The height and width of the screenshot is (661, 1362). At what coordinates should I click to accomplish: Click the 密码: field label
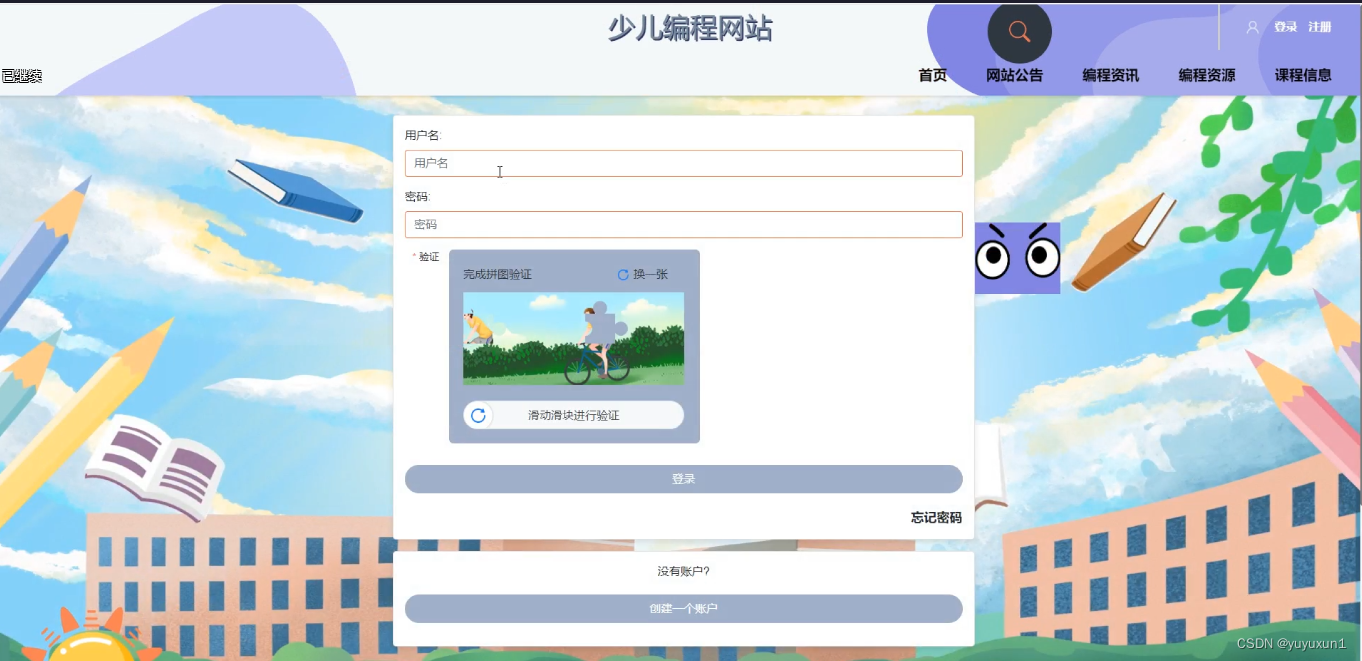[x=417, y=196]
